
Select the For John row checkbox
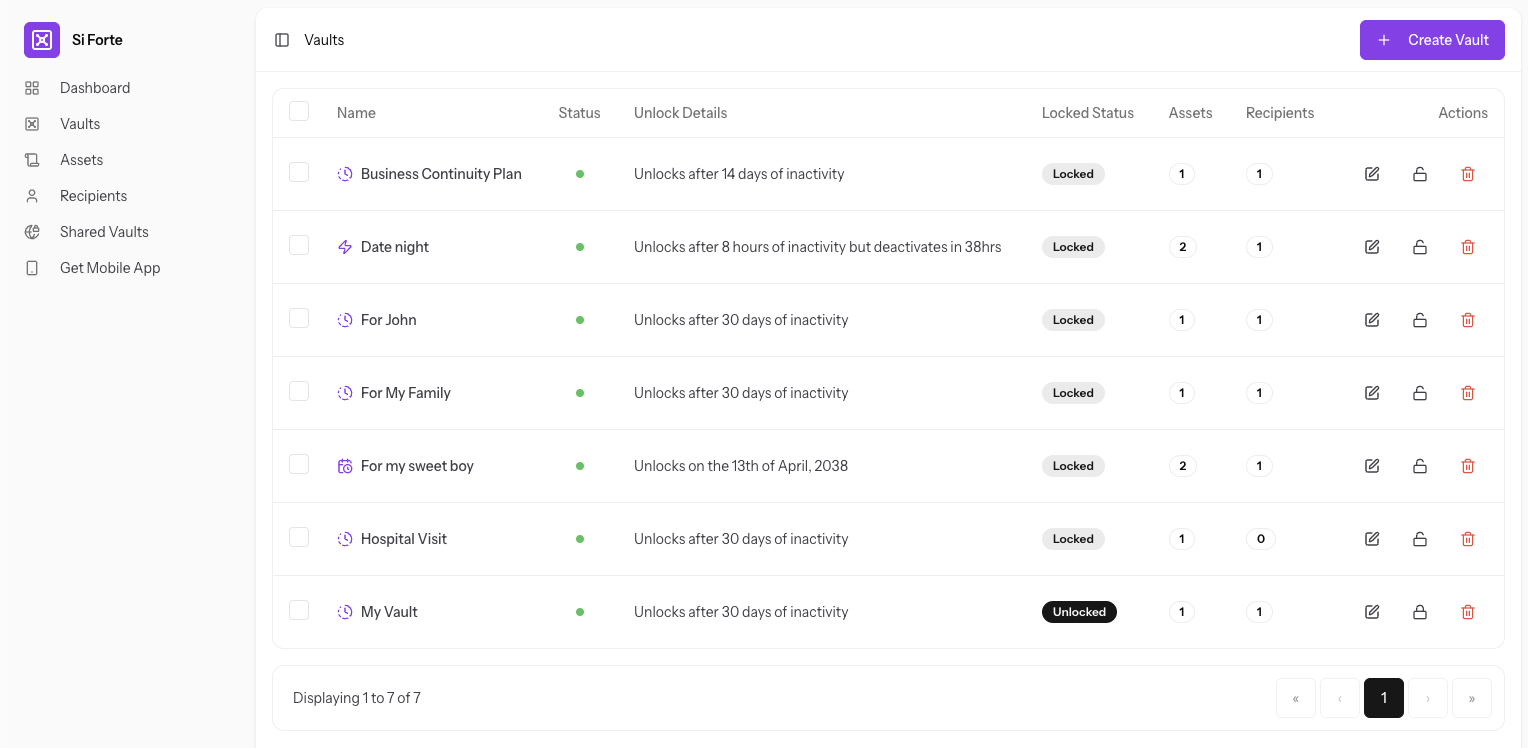pos(299,318)
